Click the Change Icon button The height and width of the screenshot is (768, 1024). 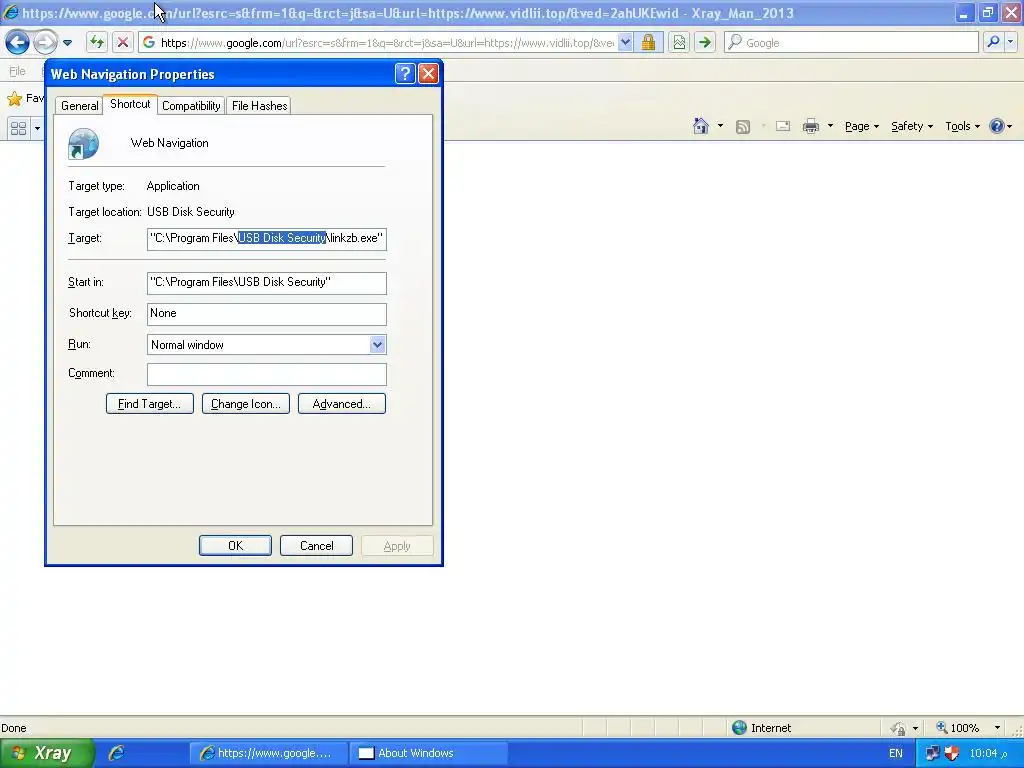coord(246,404)
